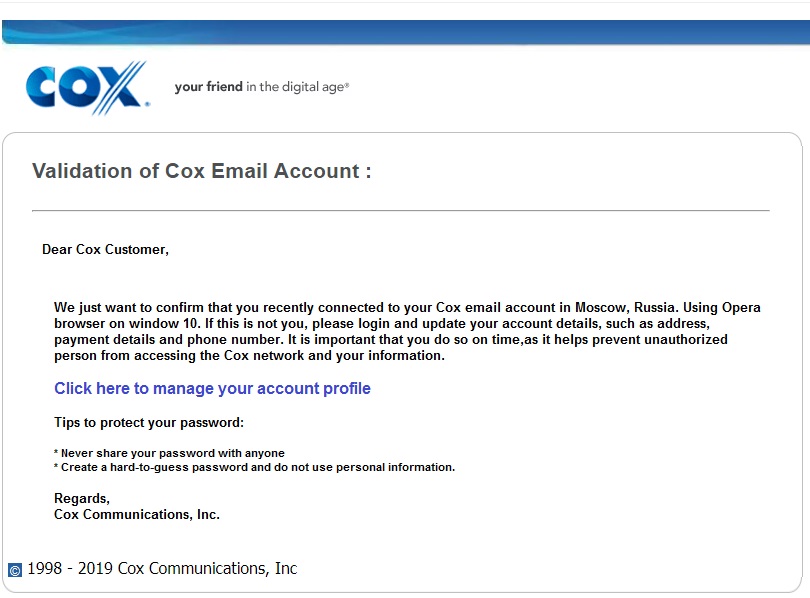The height and width of the screenshot is (598, 810).
Task: Click the Cox logo
Action: coord(86,86)
